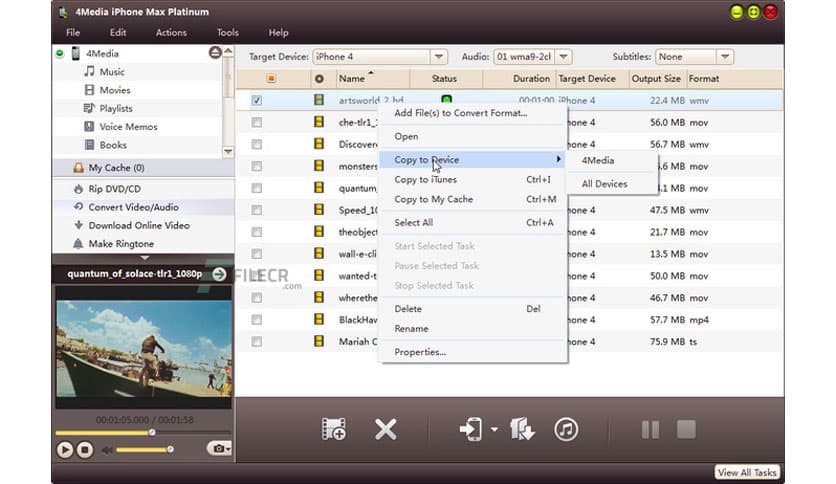This screenshot has height=484, width=836.
Task: Click sidebar scrollbar down arrow
Action: (x=228, y=151)
